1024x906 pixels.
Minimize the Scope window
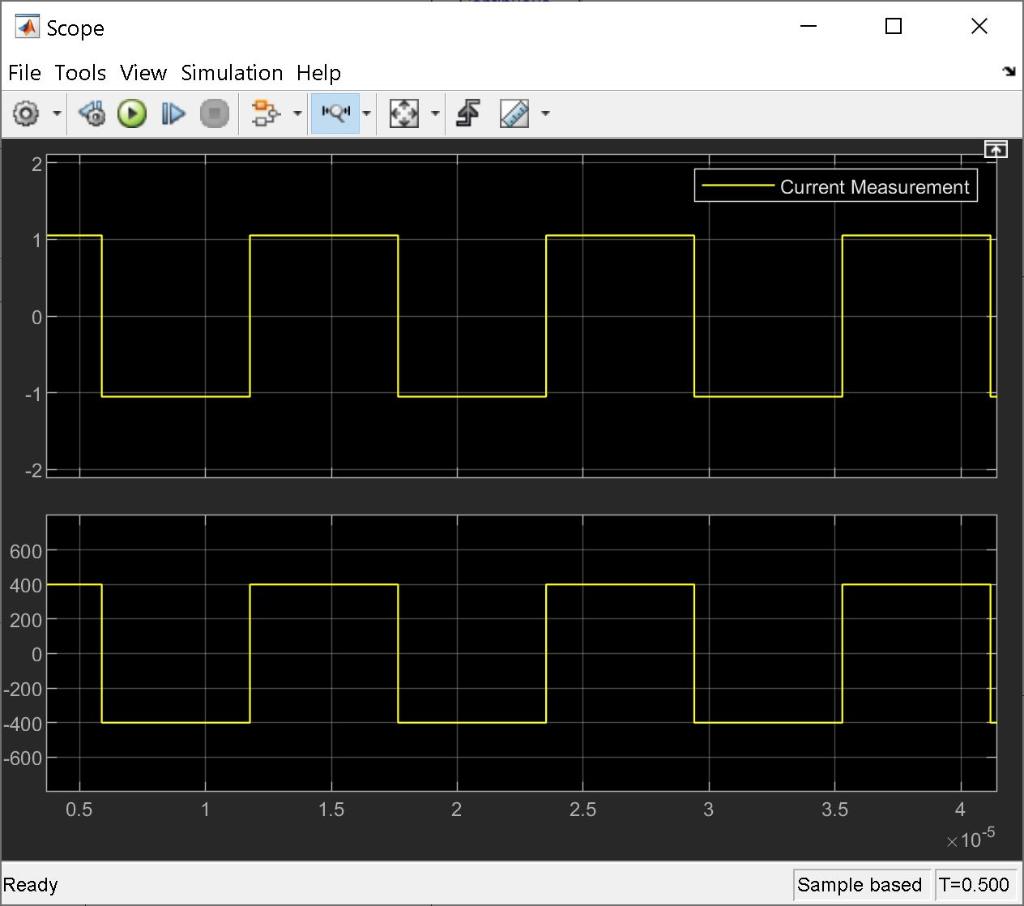[808, 26]
